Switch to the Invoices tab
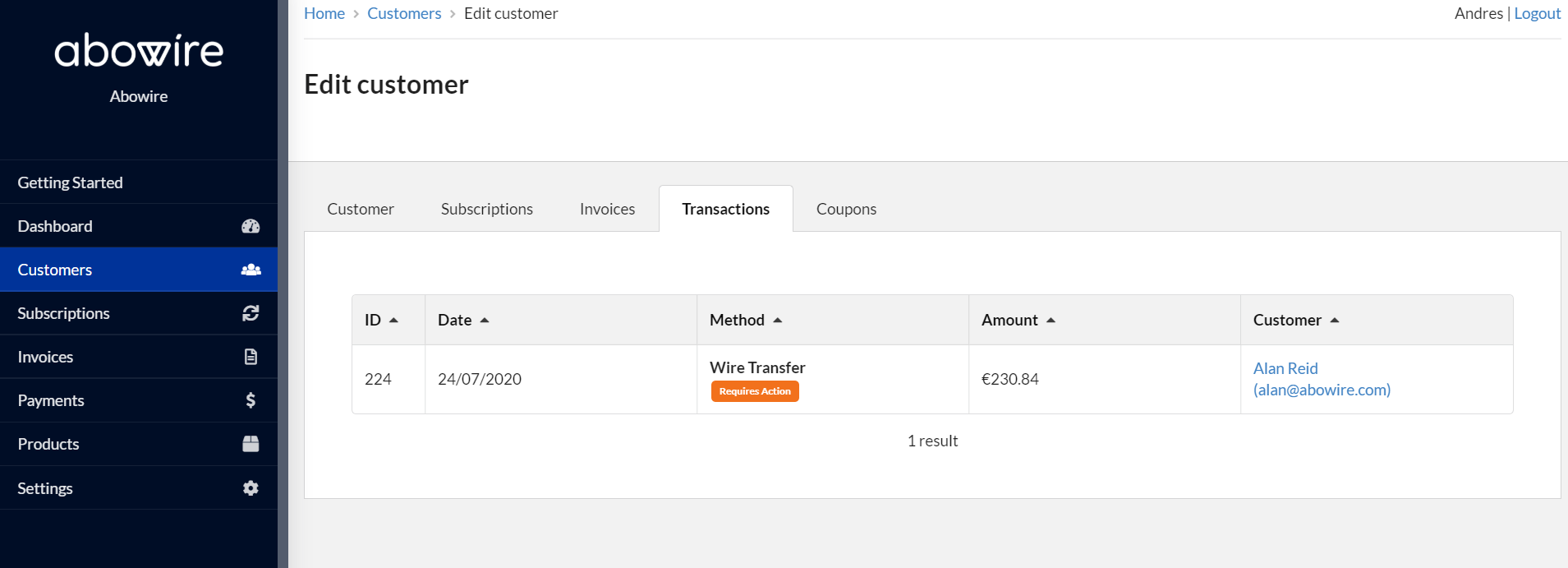The image size is (1568, 568). tap(607, 209)
